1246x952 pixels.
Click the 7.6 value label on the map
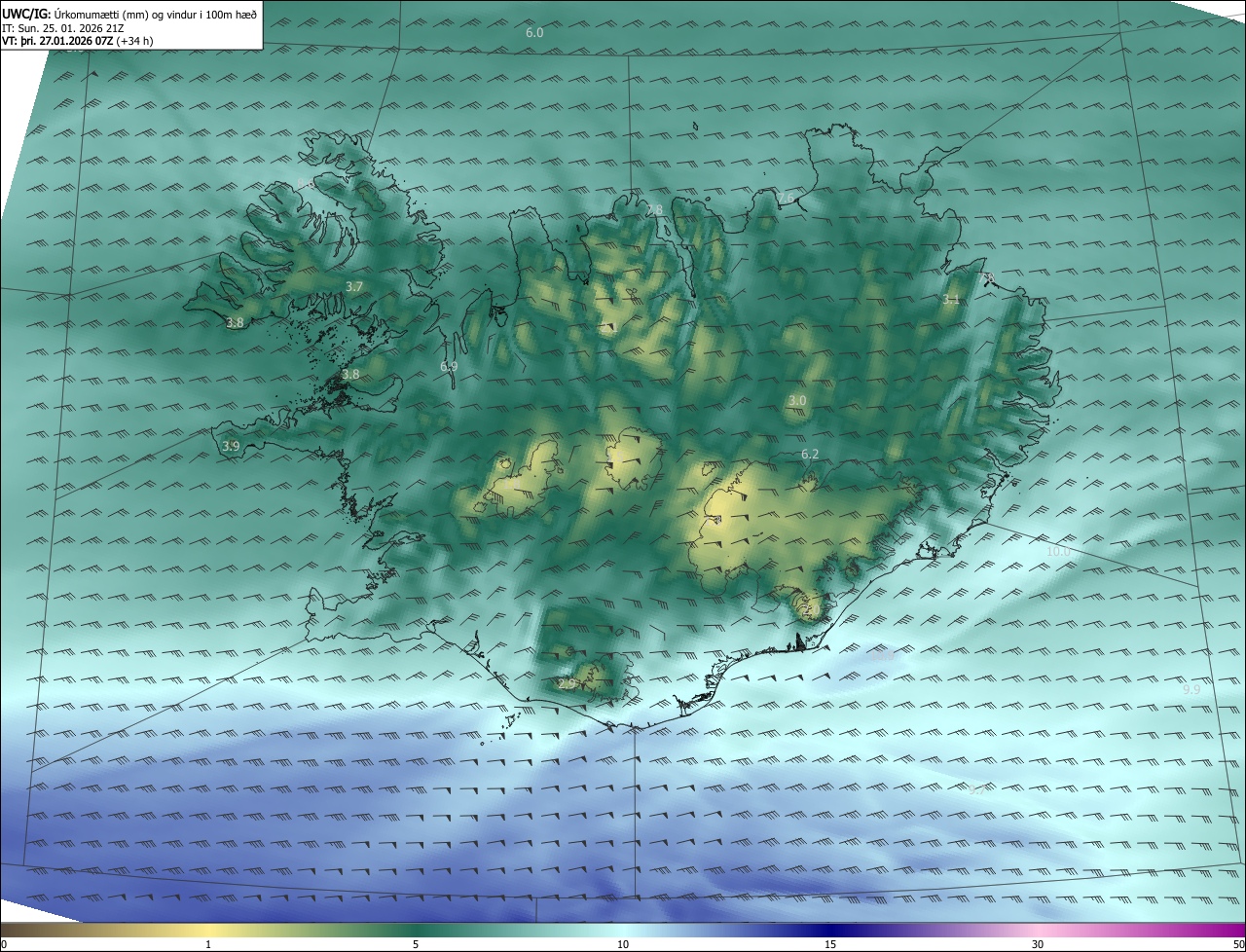[786, 199]
